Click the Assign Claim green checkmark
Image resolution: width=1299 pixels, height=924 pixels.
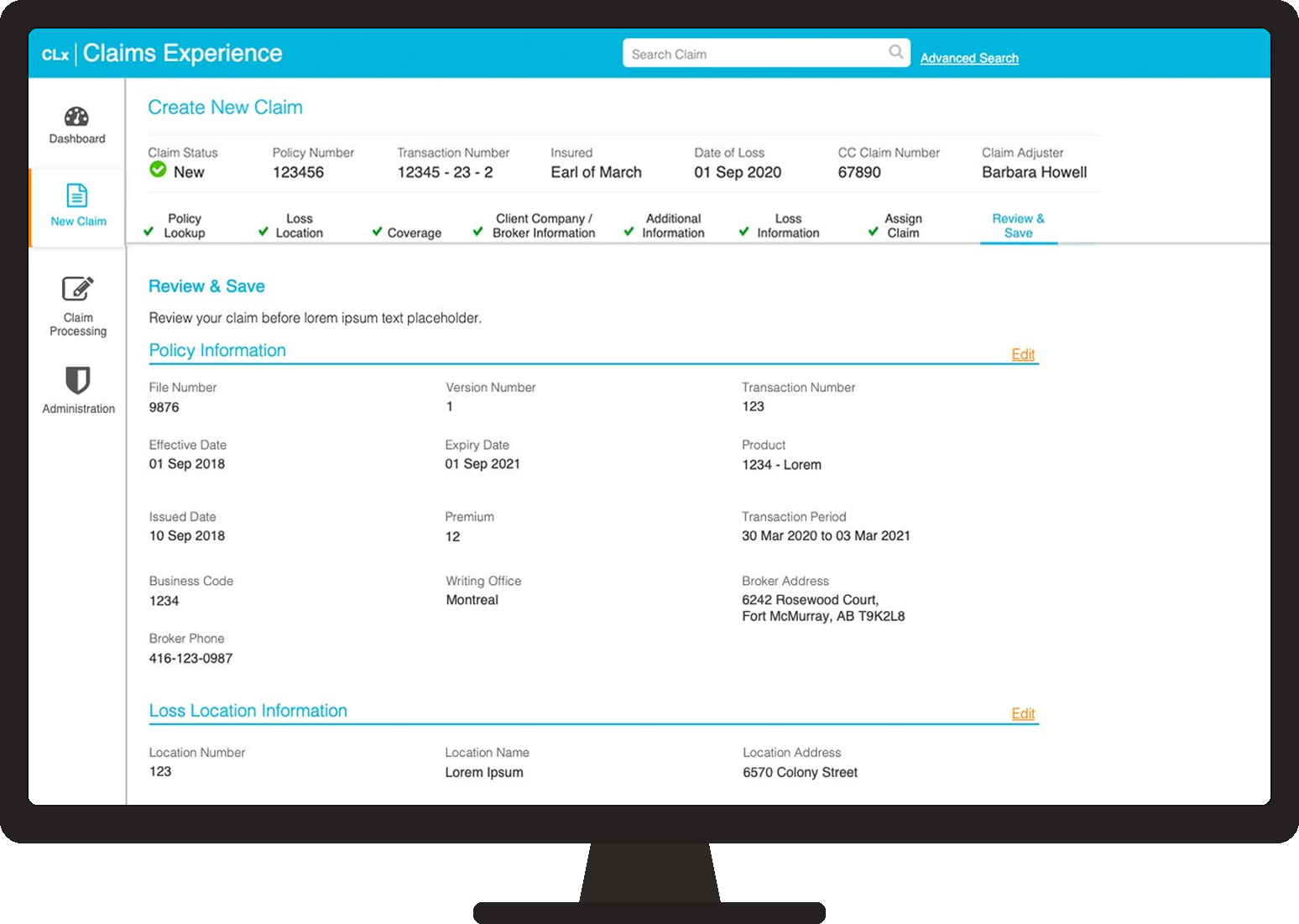coord(874,232)
